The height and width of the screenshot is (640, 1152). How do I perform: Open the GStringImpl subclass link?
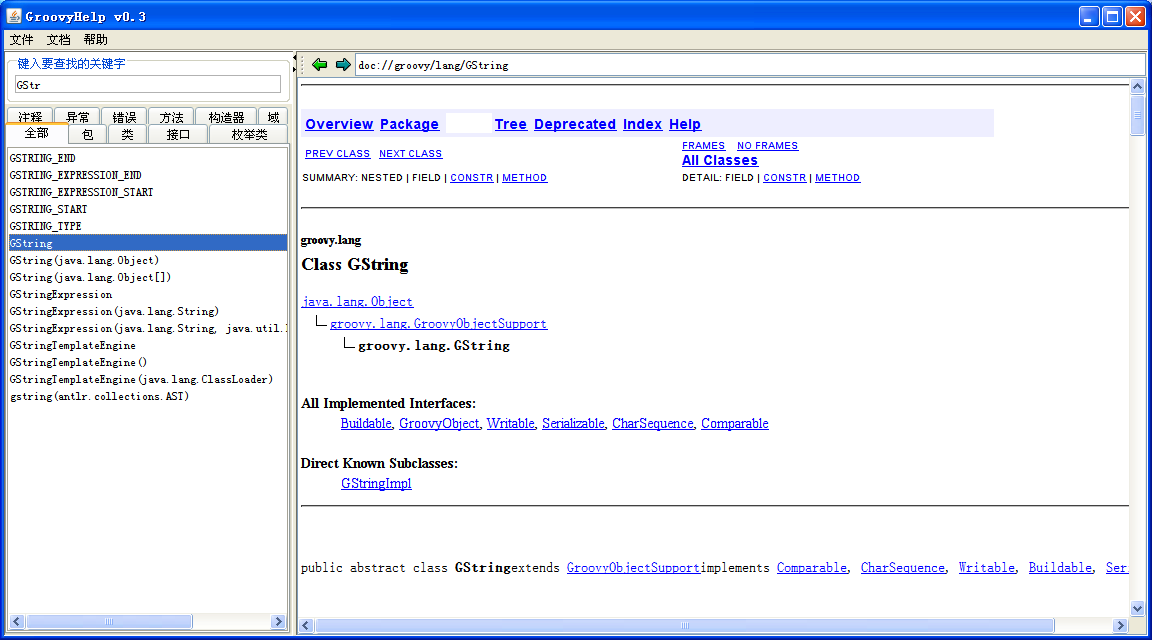pos(376,483)
